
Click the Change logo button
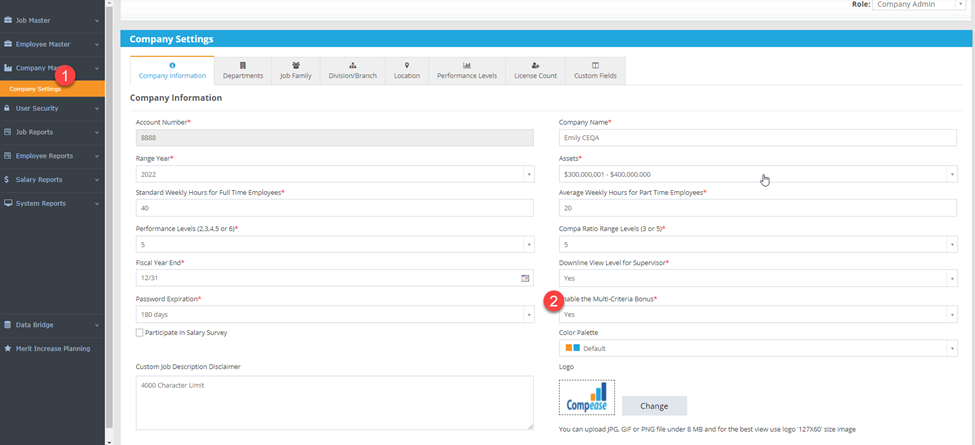click(x=654, y=406)
